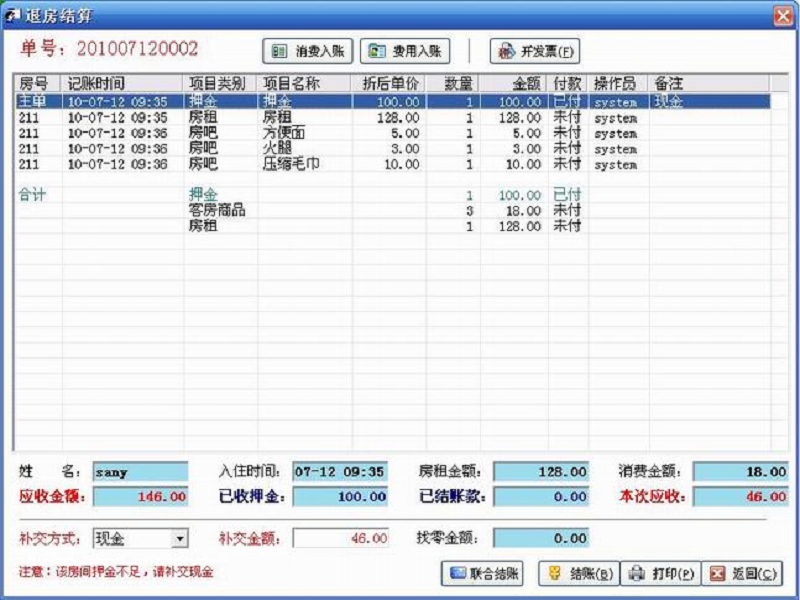This screenshot has width=800, height=600.
Task: Click the 结账(B) checkout icon button
Action: click(x=578, y=573)
